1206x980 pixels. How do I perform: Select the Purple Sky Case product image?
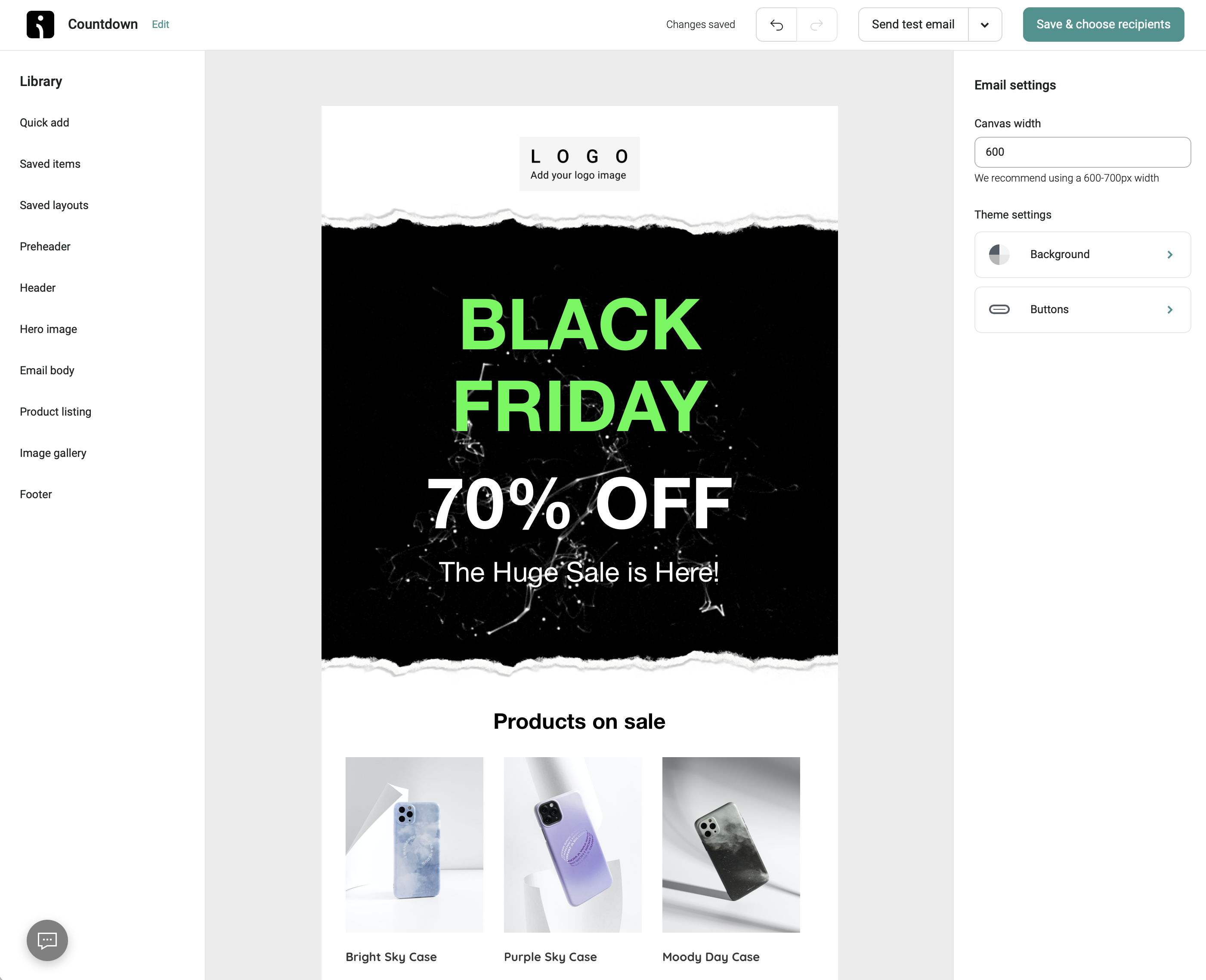pos(572,844)
